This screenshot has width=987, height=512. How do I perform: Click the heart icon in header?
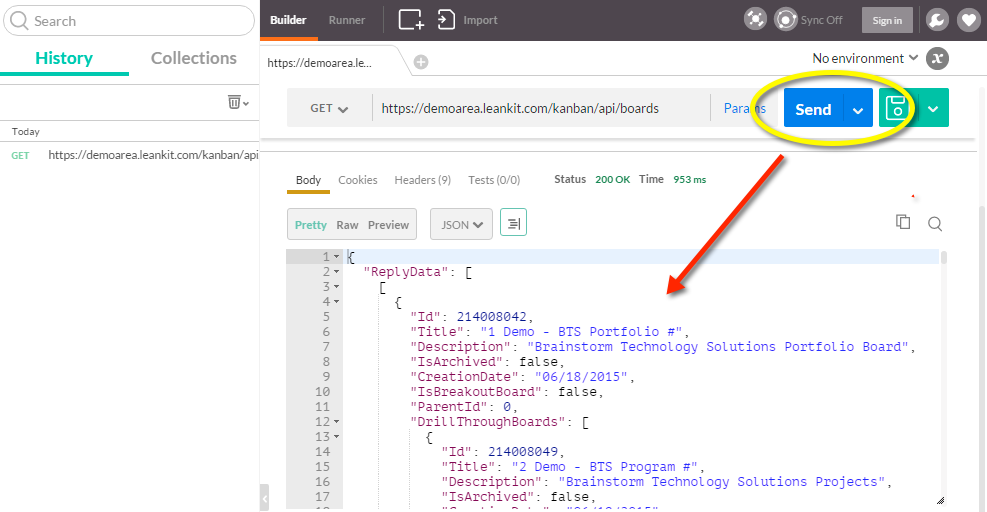tap(969, 20)
